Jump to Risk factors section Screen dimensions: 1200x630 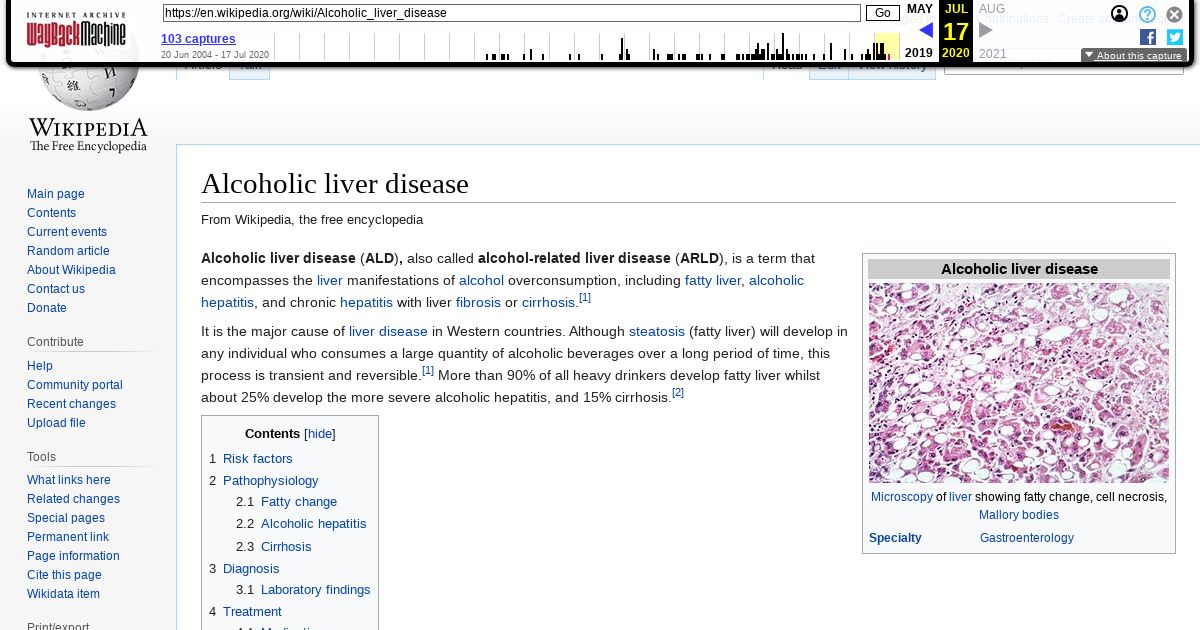pos(257,459)
